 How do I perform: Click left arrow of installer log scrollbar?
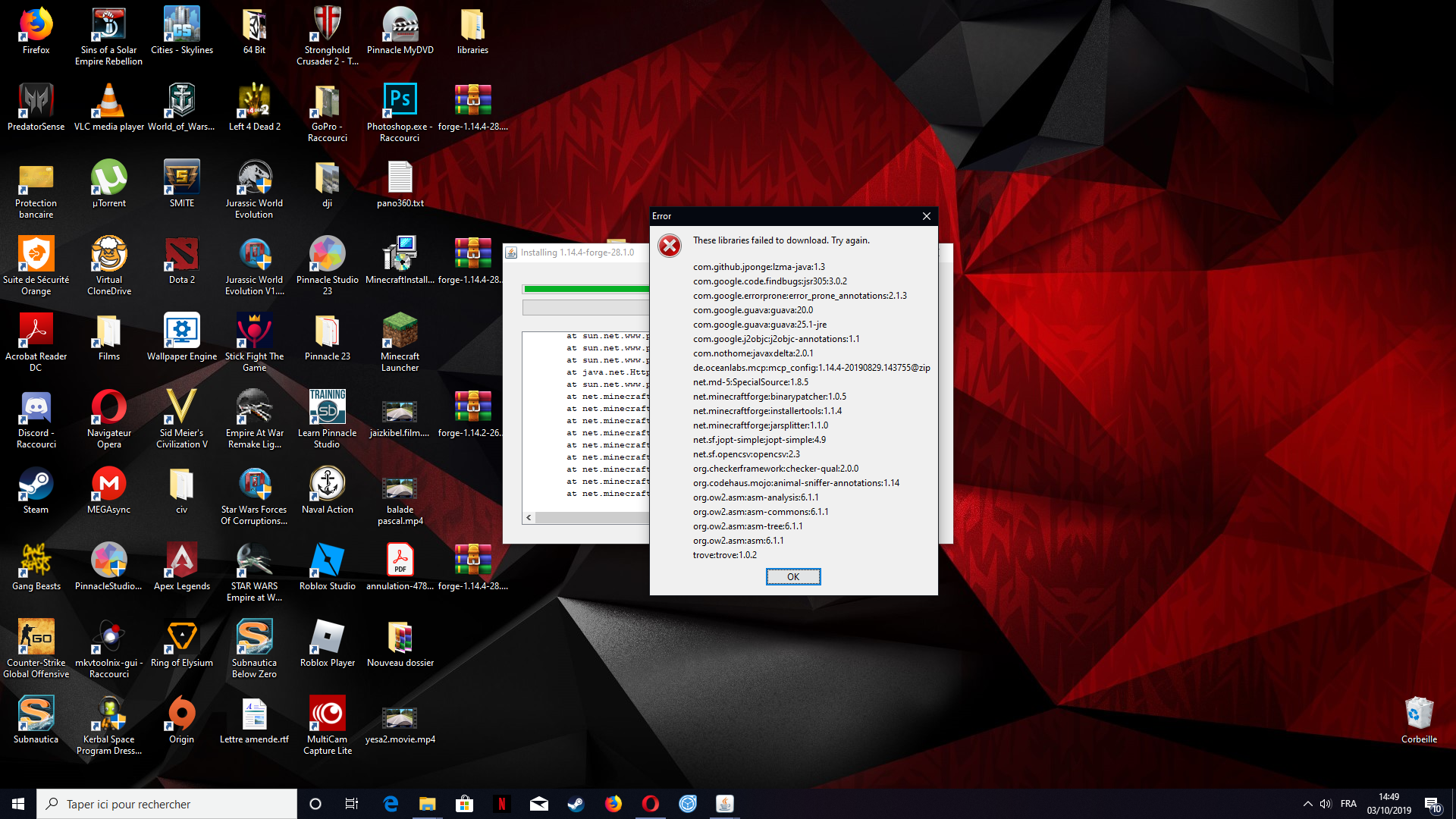pyautogui.click(x=529, y=518)
